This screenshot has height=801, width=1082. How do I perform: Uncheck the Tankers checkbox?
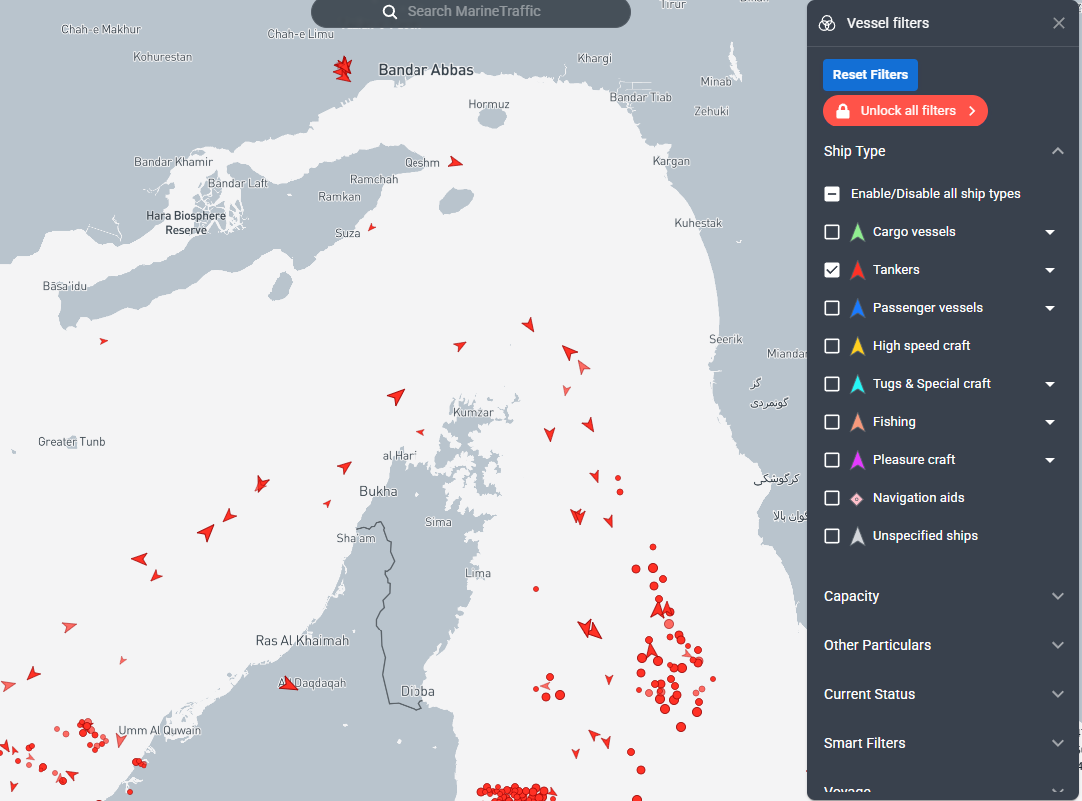pos(832,270)
